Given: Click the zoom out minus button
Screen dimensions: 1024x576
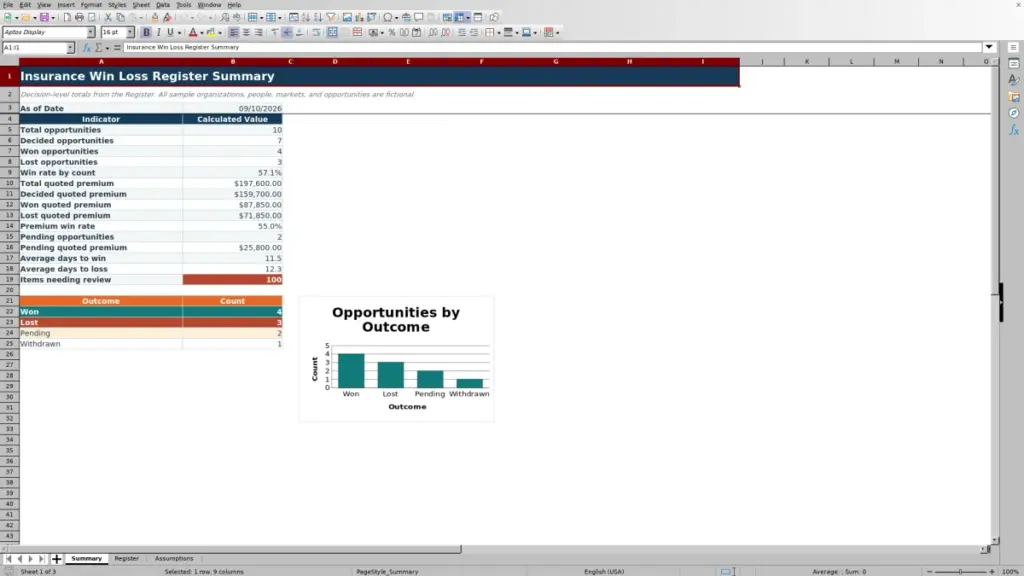Looking at the screenshot, I should tap(930, 572).
